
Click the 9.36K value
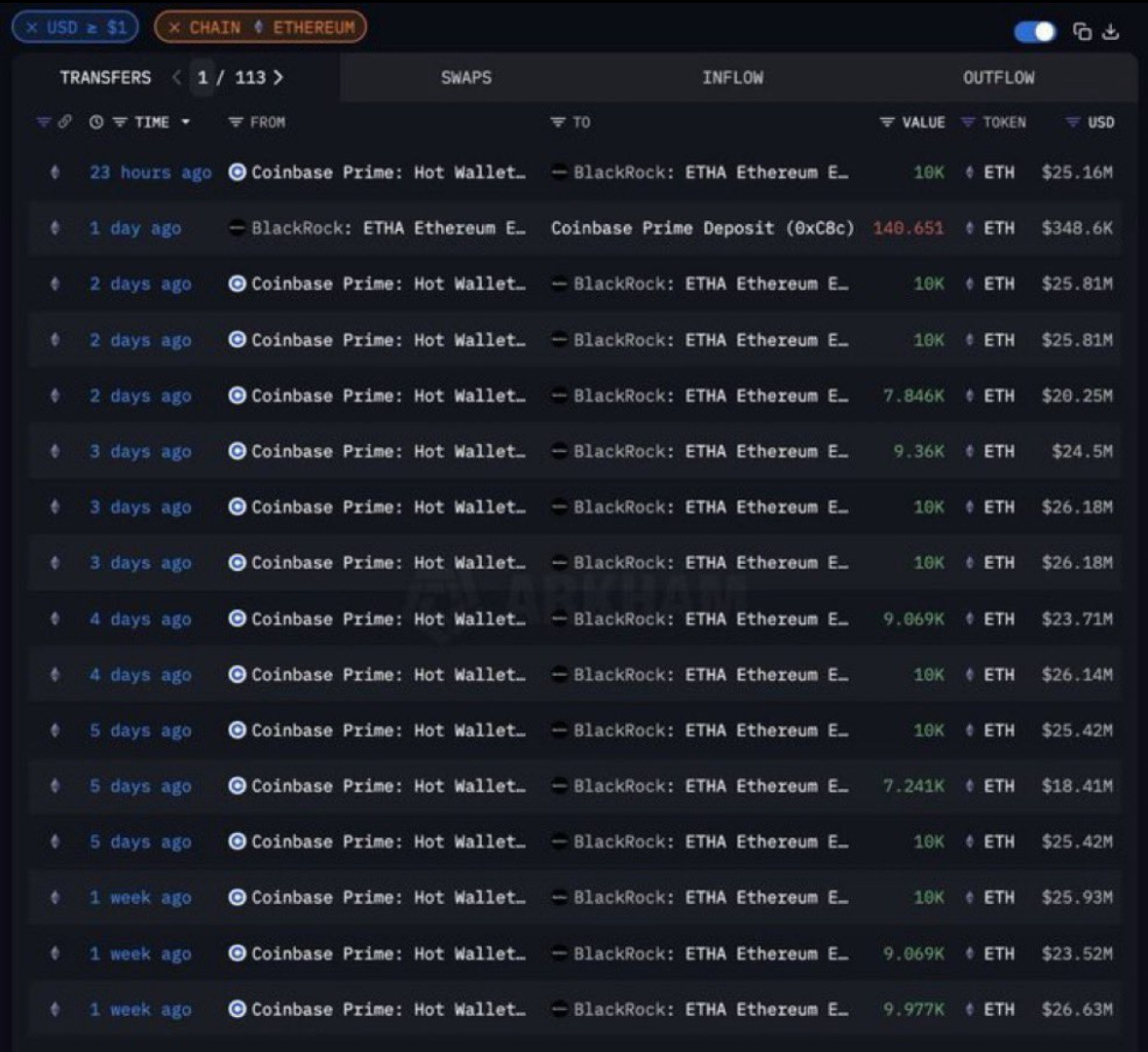(x=918, y=451)
